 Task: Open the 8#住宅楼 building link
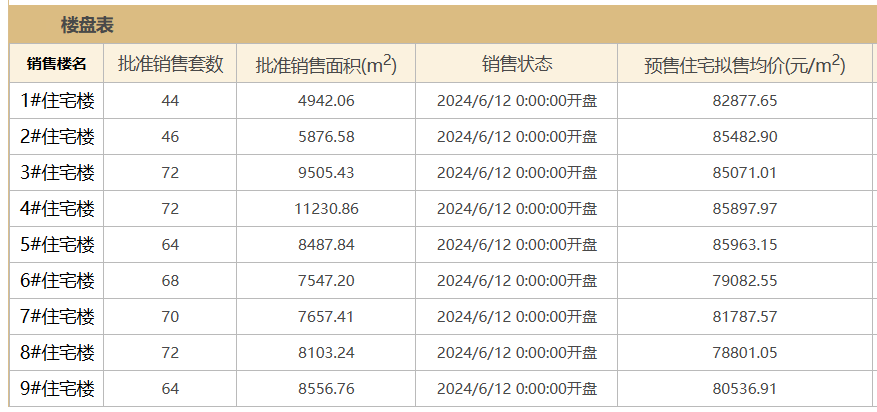pyautogui.click(x=58, y=353)
